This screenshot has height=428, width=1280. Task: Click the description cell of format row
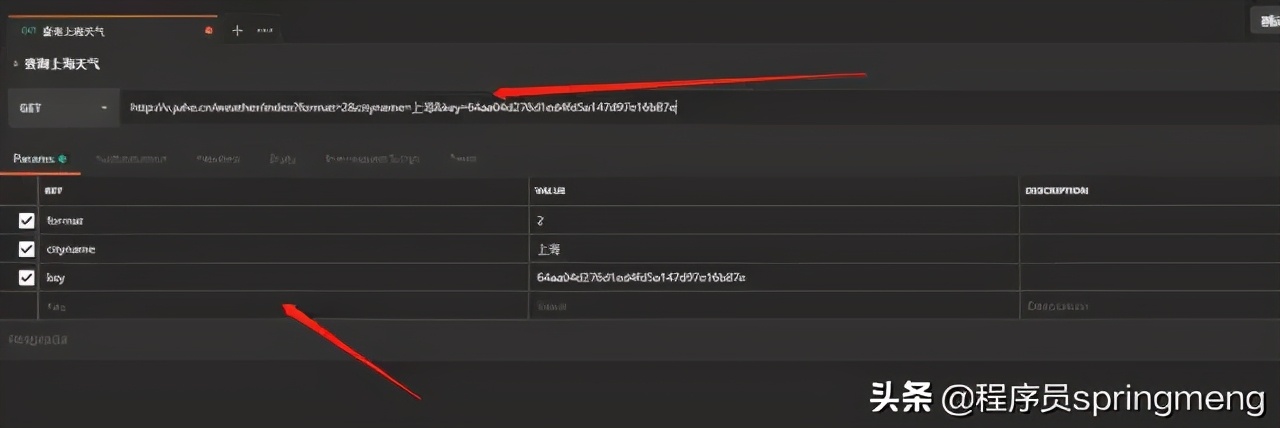click(x=1150, y=221)
